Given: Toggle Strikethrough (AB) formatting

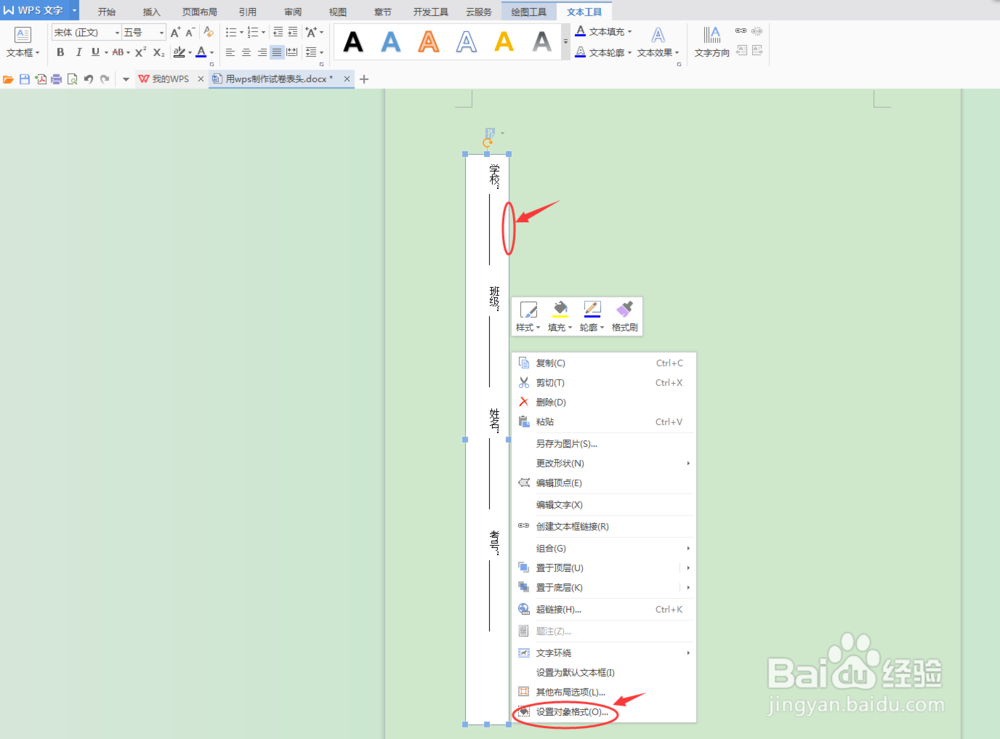Looking at the screenshot, I should tap(118, 52).
